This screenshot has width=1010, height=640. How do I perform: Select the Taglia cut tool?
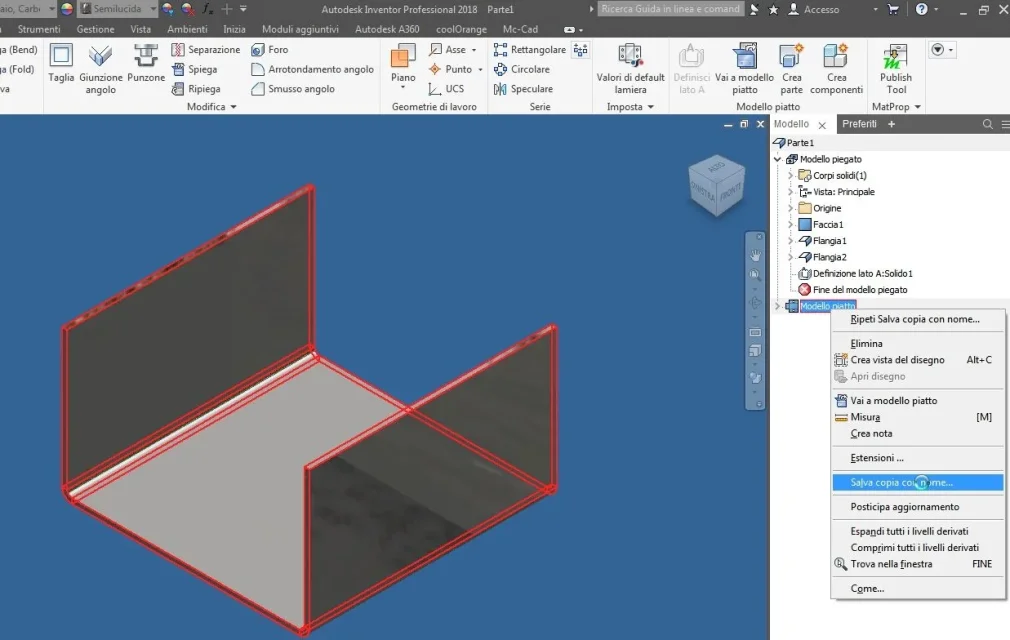tap(61, 63)
